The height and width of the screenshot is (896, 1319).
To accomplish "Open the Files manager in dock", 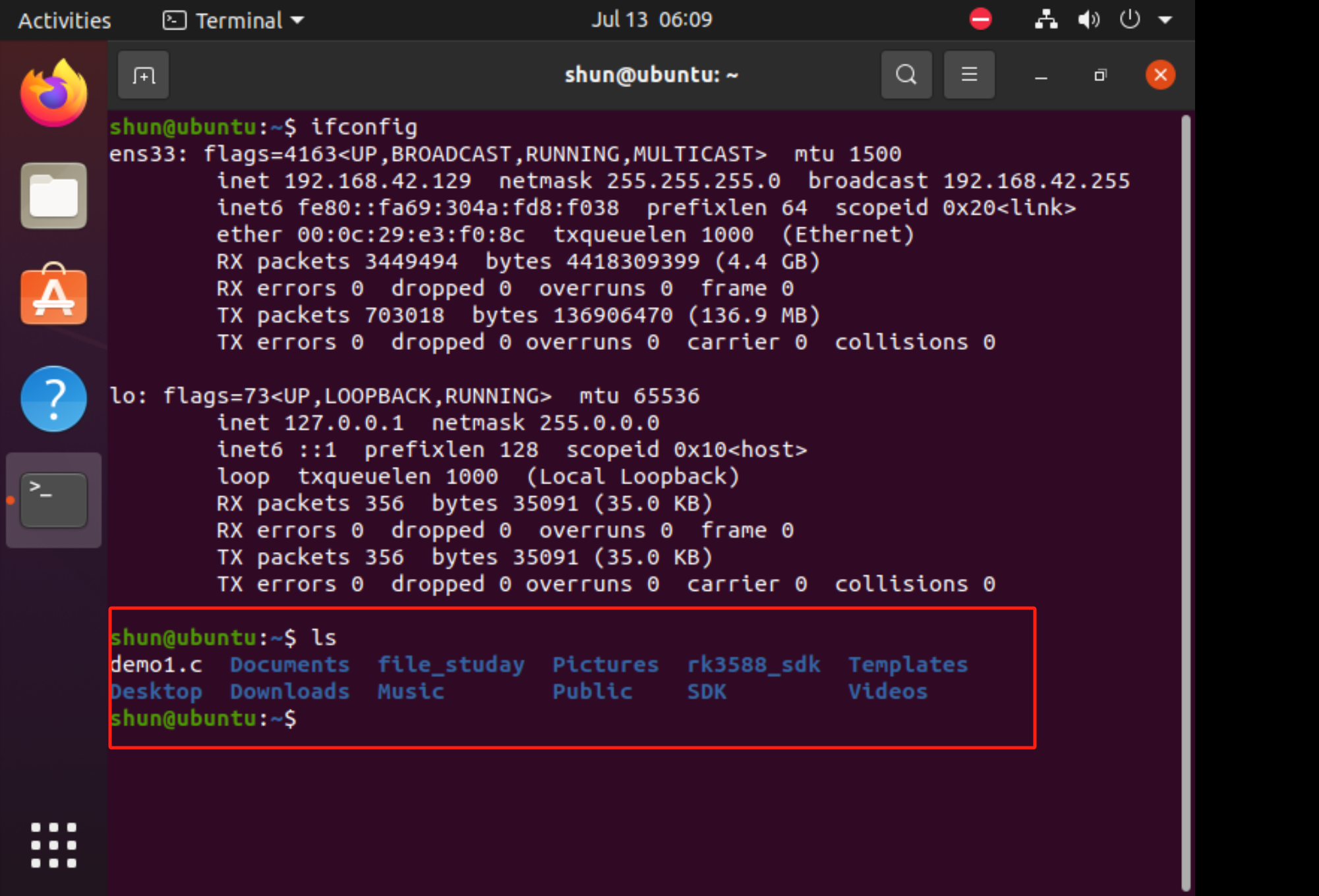I will (53, 196).
